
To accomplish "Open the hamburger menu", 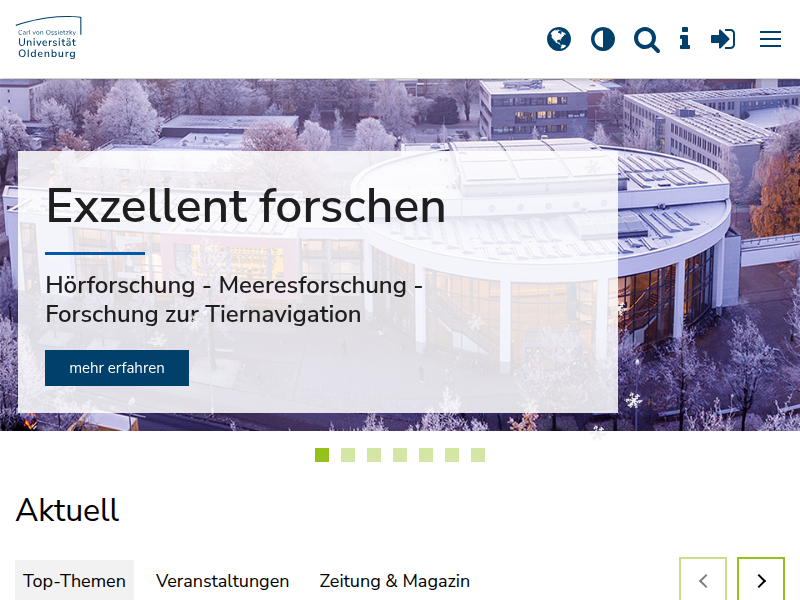I will click(x=770, y=39).
